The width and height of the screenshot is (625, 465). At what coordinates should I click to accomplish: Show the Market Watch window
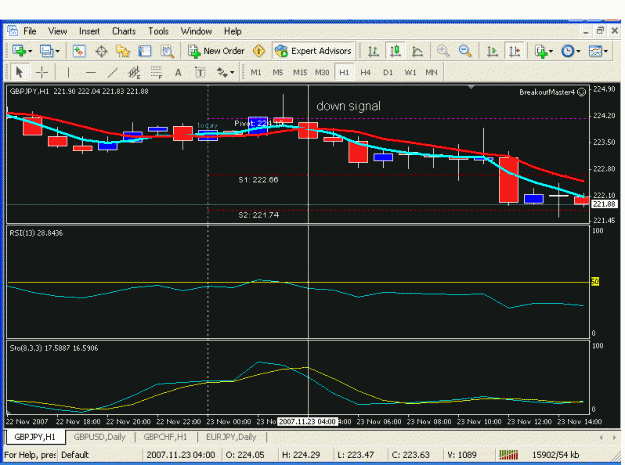tap(79, 51)
